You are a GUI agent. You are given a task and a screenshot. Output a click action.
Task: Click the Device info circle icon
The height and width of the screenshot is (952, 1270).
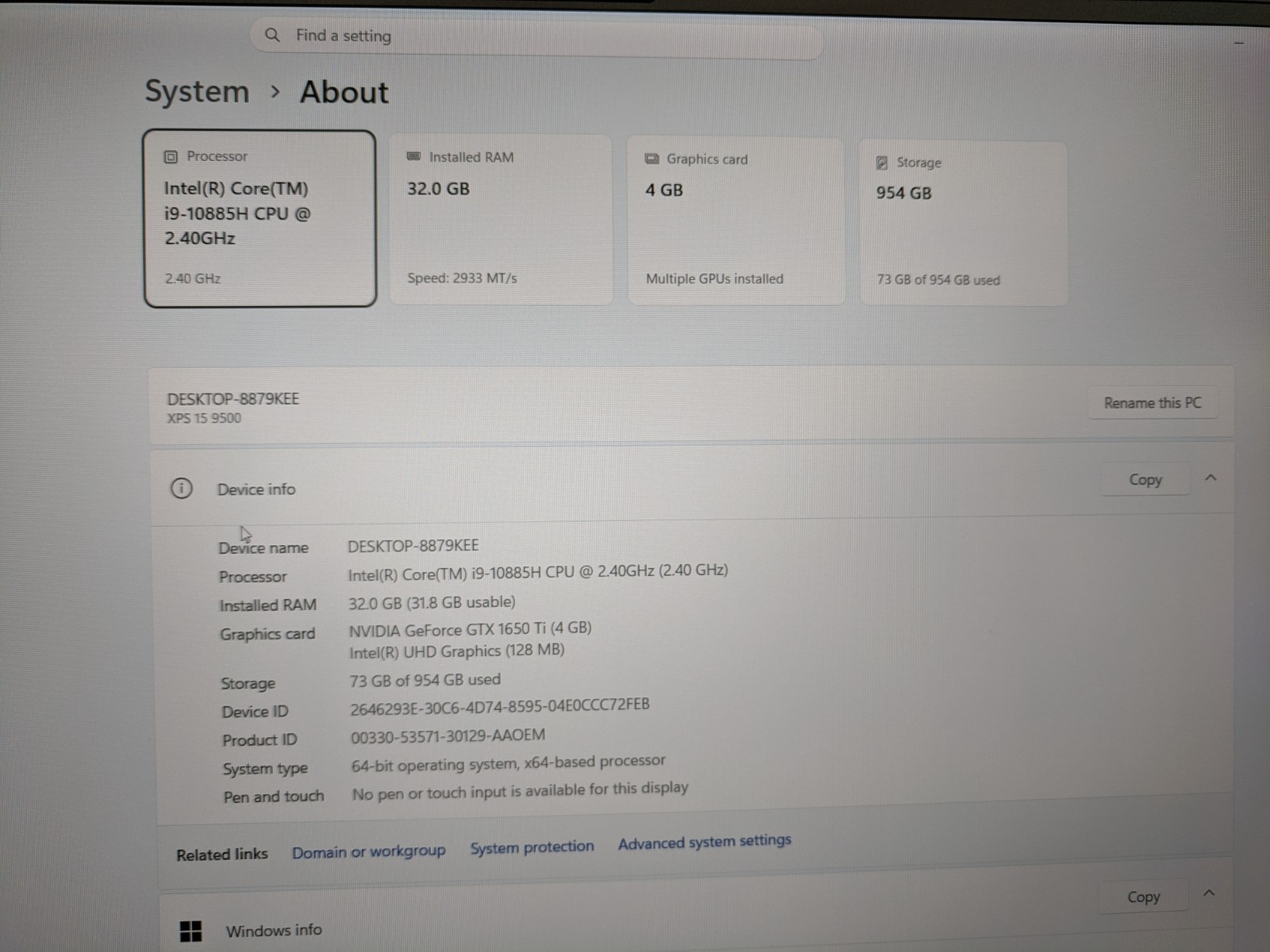click(x=181, y=488)
